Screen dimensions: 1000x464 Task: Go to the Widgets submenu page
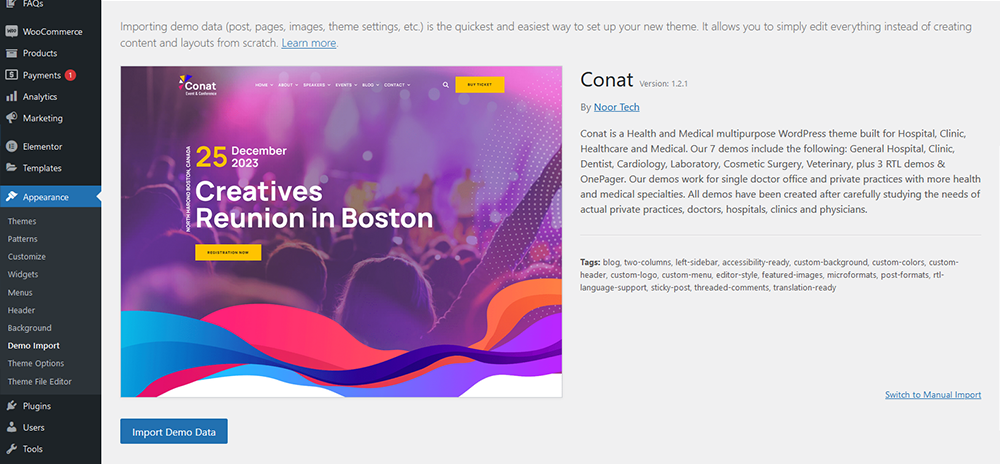[24, 274]
